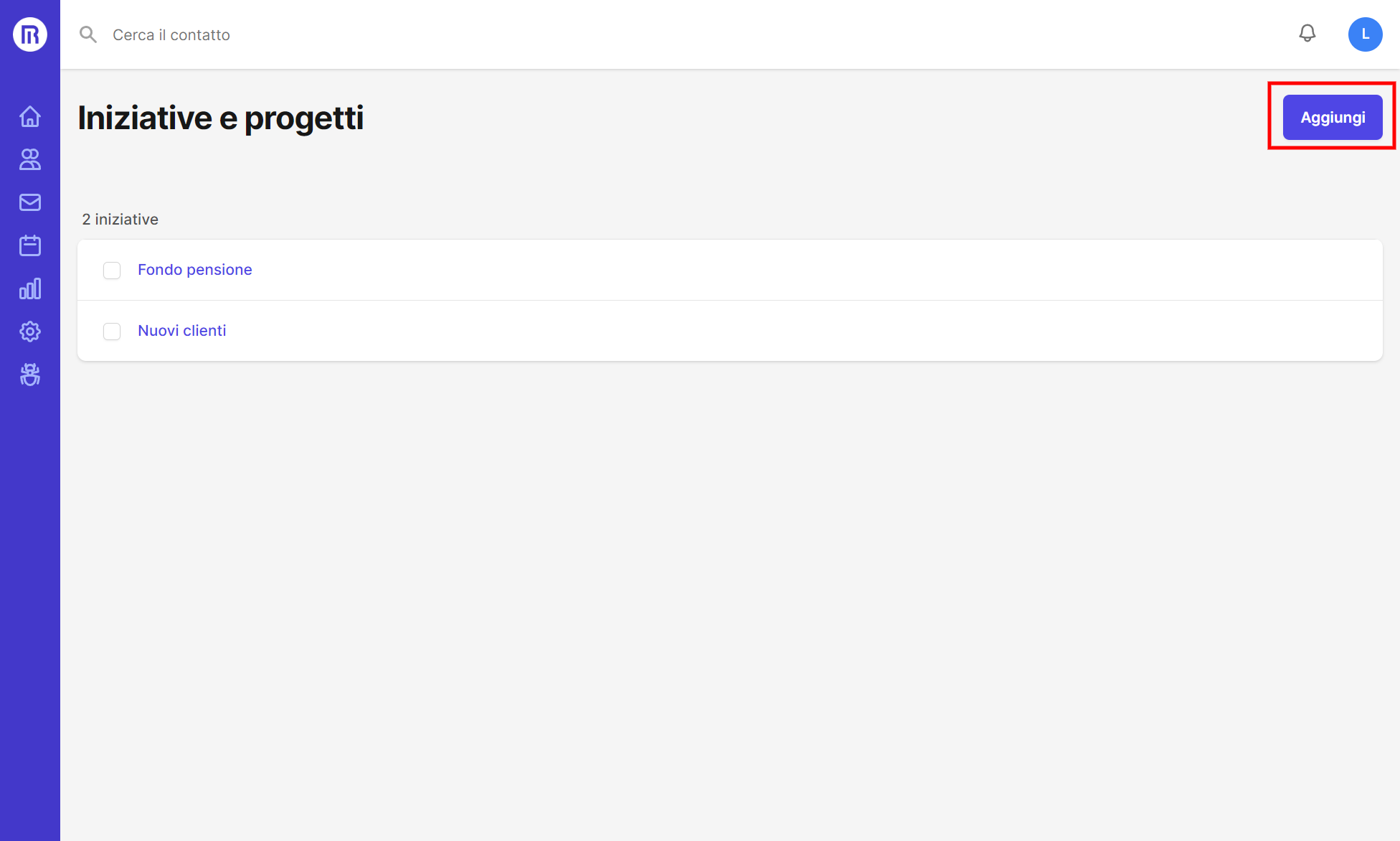Select the Fondo pensione row card
The height and width of the screenshot is (841, 1400).
[645, 270]
